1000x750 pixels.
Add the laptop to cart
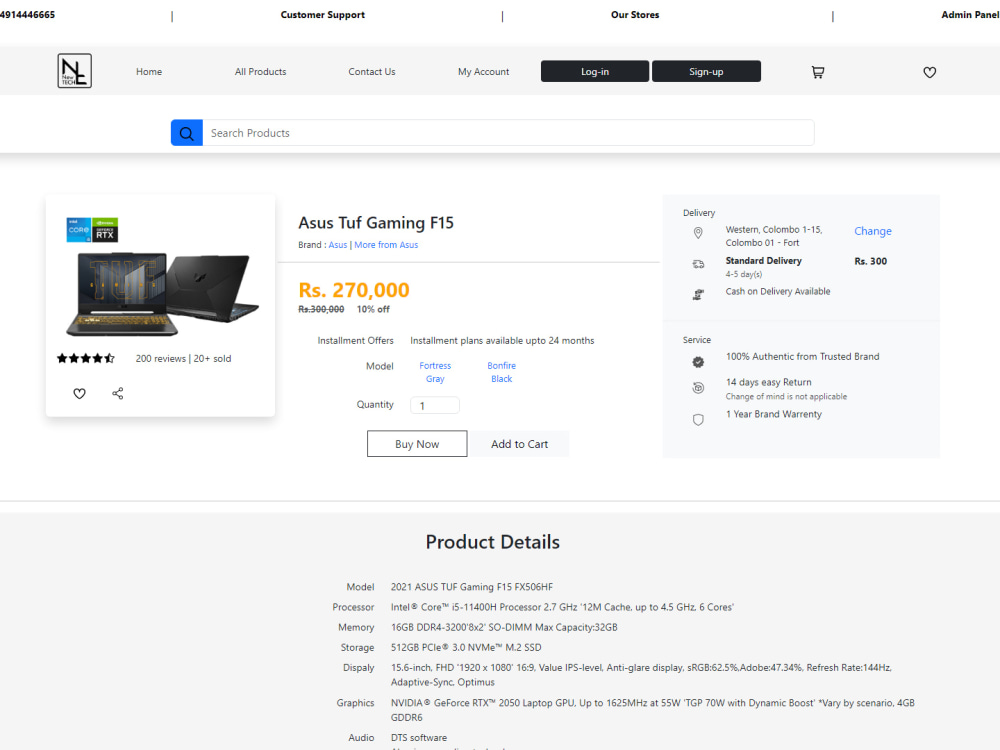point(519,443)
